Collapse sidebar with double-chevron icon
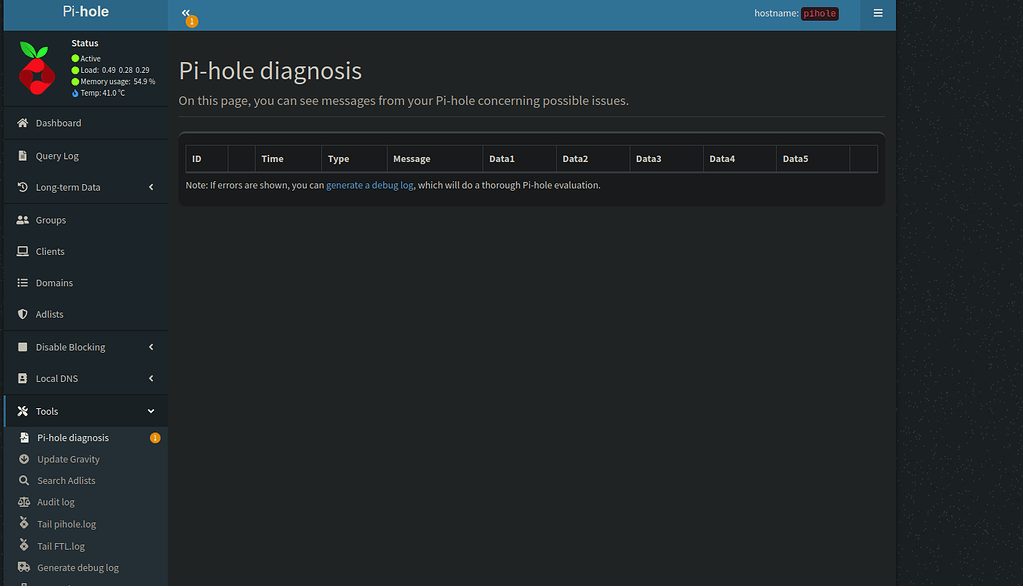 tap(185, 12)
